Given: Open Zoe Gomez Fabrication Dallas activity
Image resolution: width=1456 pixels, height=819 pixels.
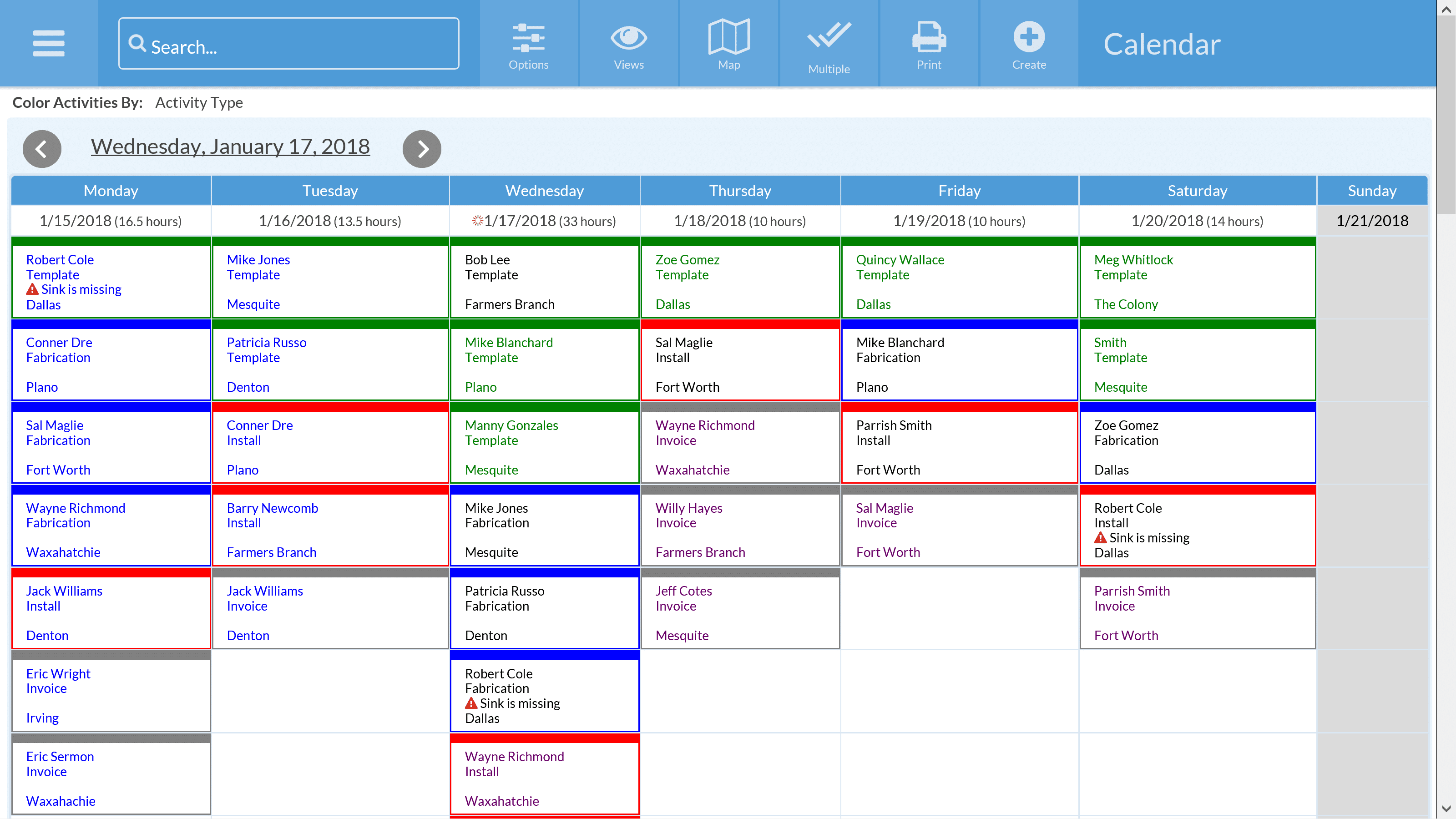Looking at the screenshot, I should point(1197,443).
